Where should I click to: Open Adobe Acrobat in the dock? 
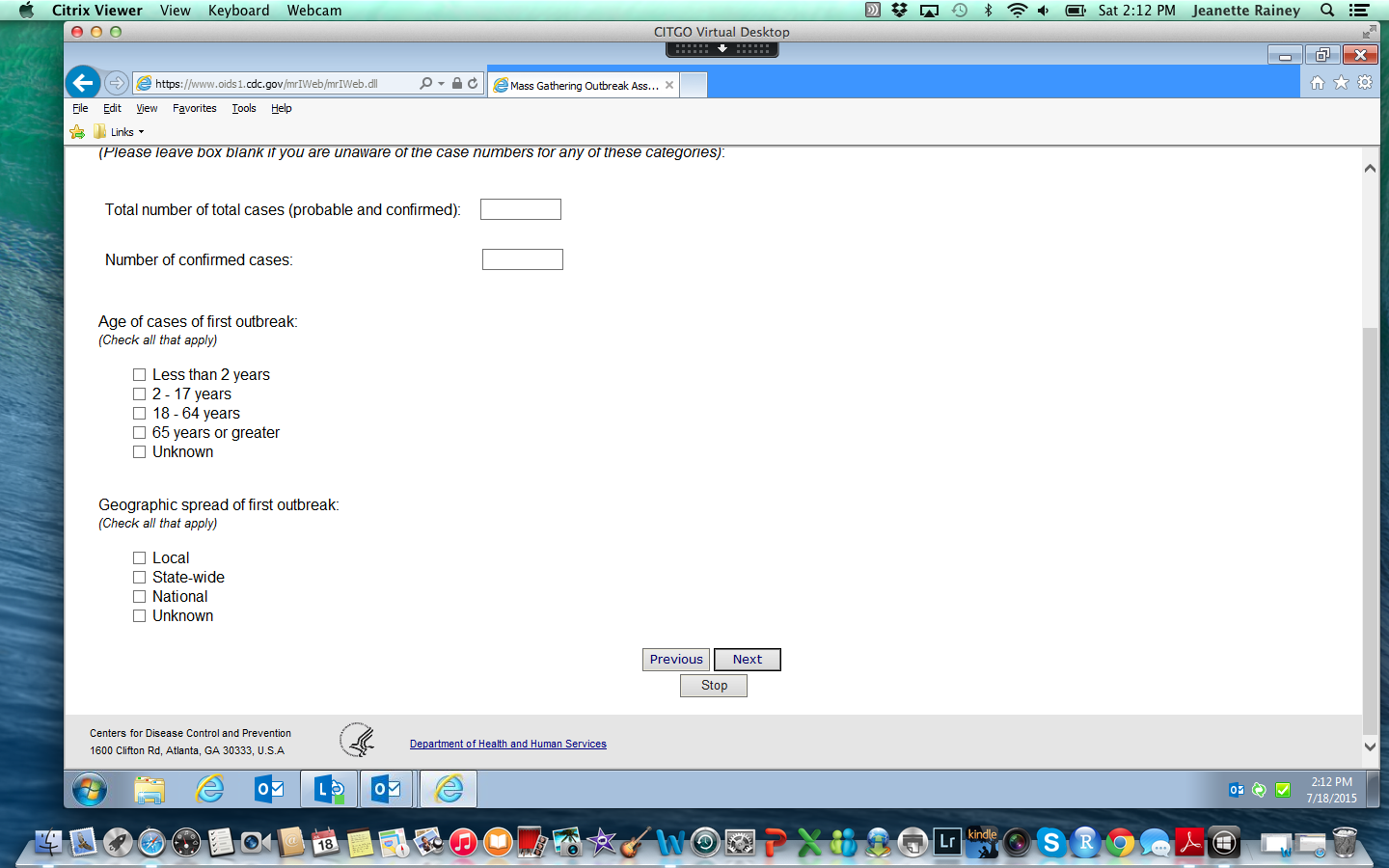coord(1189,843)
